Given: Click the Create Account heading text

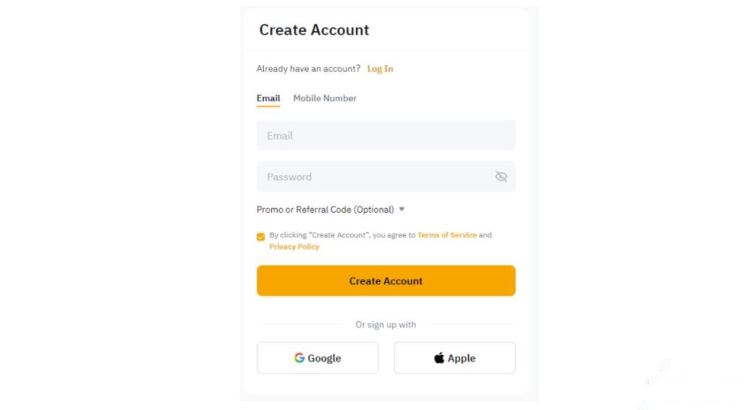Looking at the screenshot, I should [314, 30].
